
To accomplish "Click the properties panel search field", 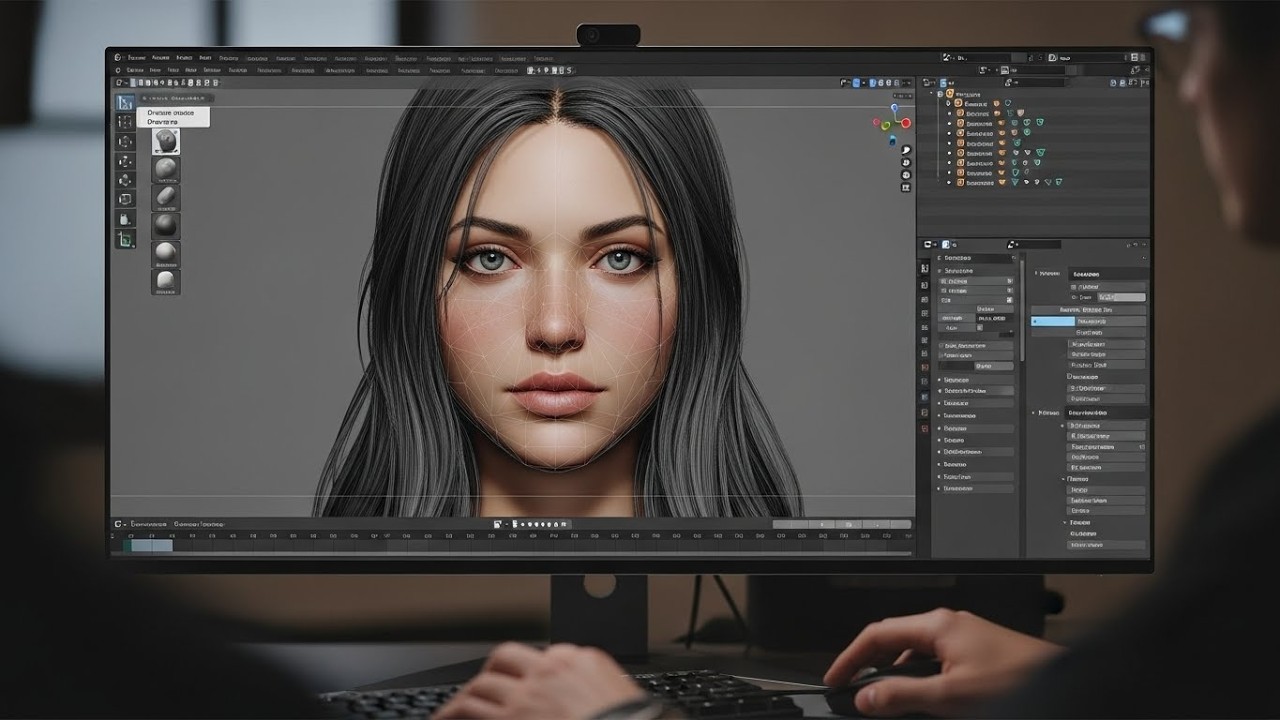I will pyautogui.click(x=1035, y=244).
